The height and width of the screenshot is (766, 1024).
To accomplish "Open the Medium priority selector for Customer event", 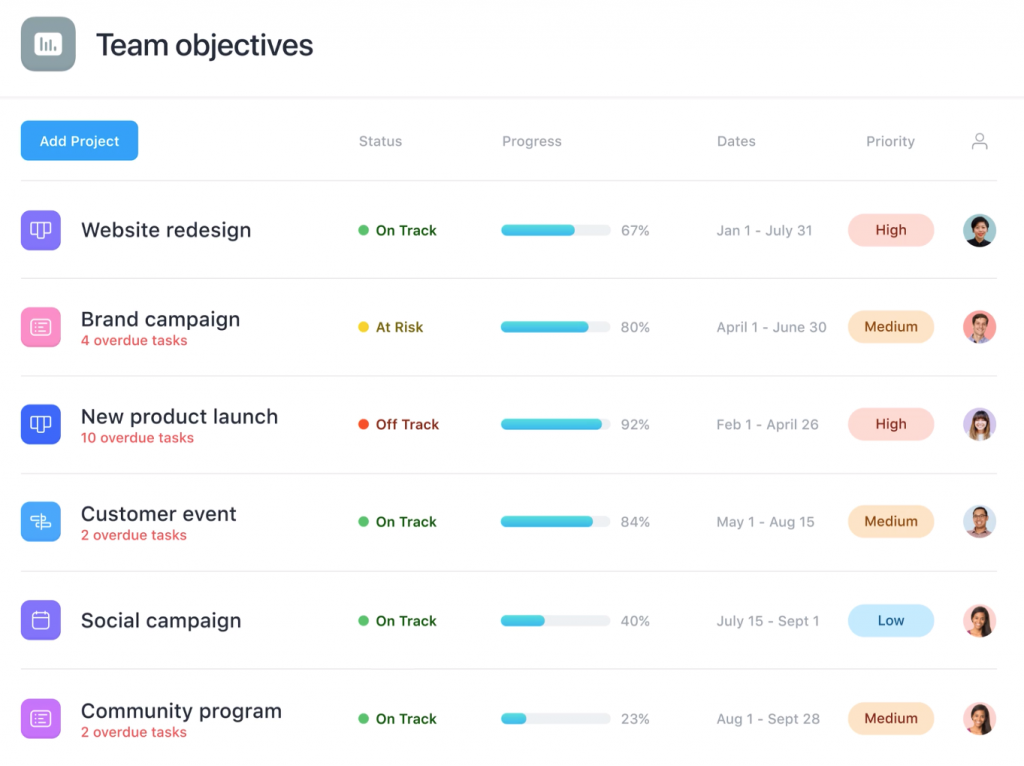I will (x=890, y=521).
